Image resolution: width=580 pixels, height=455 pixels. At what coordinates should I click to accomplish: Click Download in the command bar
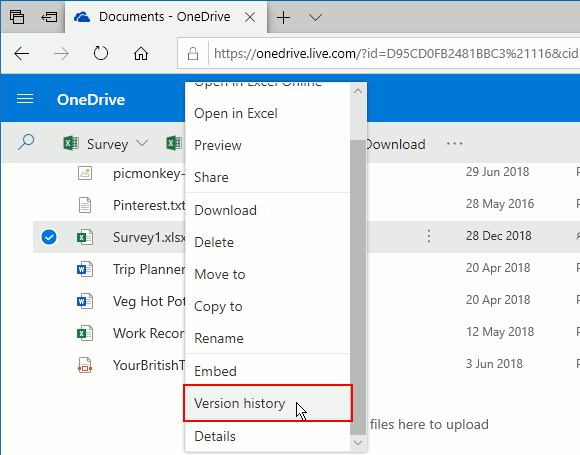coord(395,144)
